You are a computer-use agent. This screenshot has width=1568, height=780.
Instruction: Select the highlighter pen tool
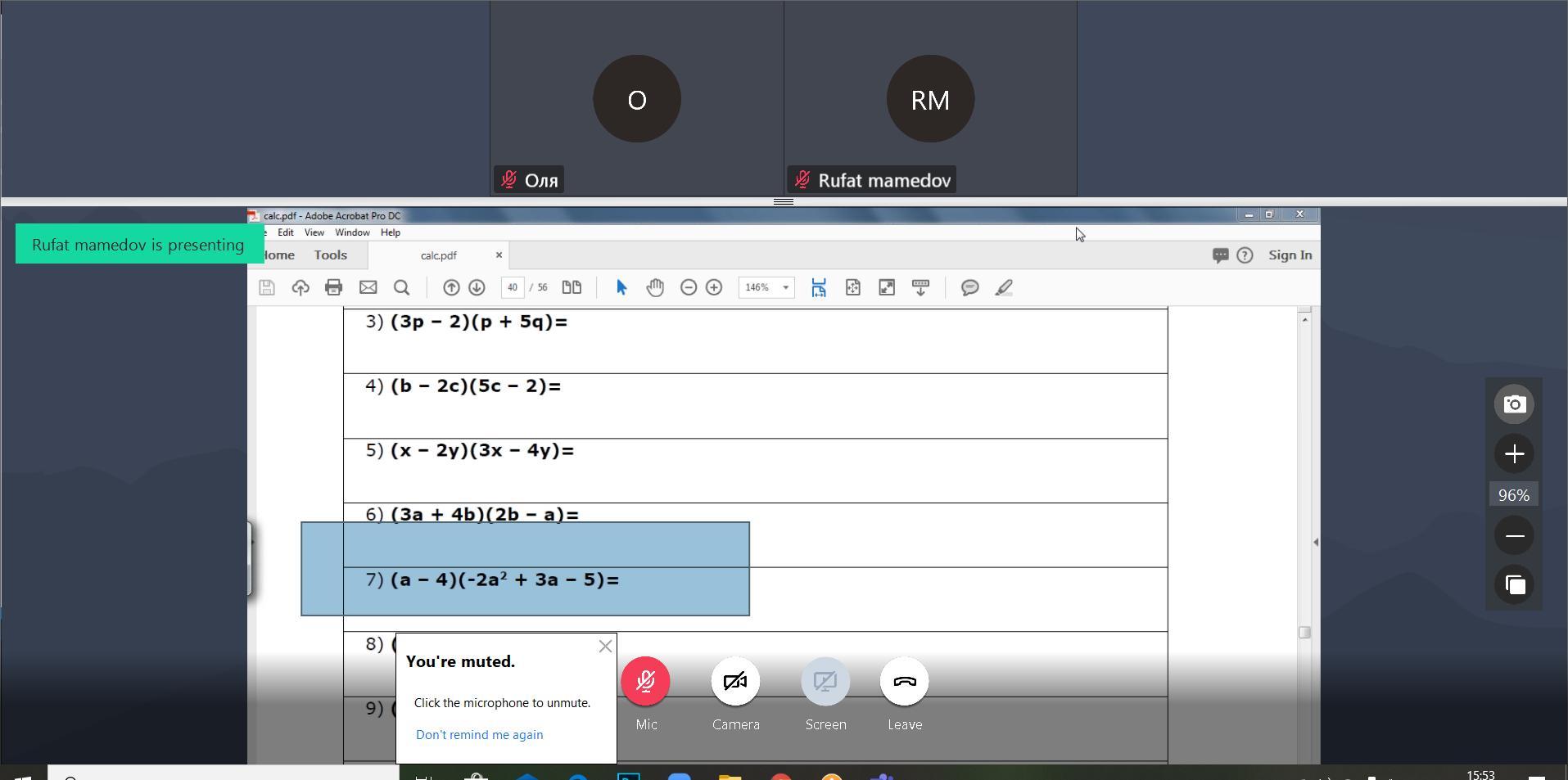pyautogui.click(x=1005, y=287)
